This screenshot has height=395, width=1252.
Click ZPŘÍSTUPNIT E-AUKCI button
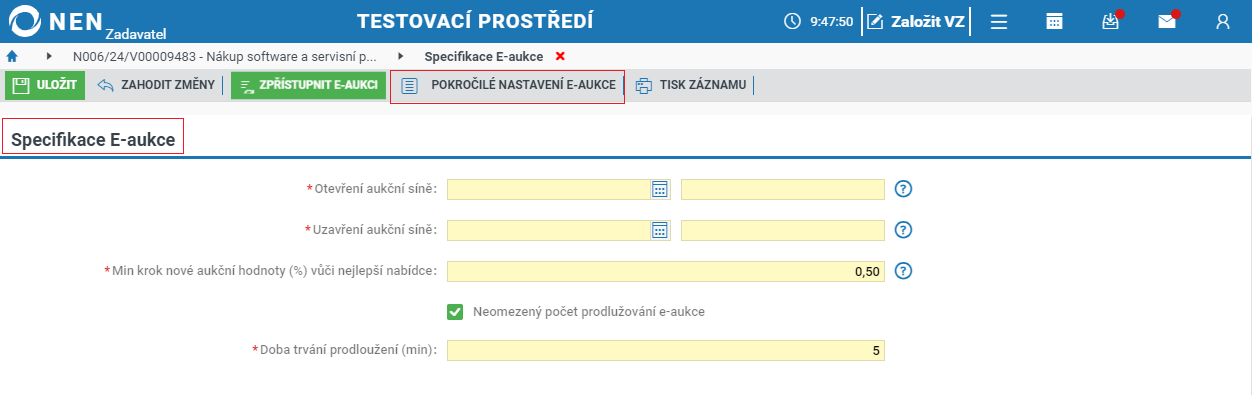coord(308,85)
